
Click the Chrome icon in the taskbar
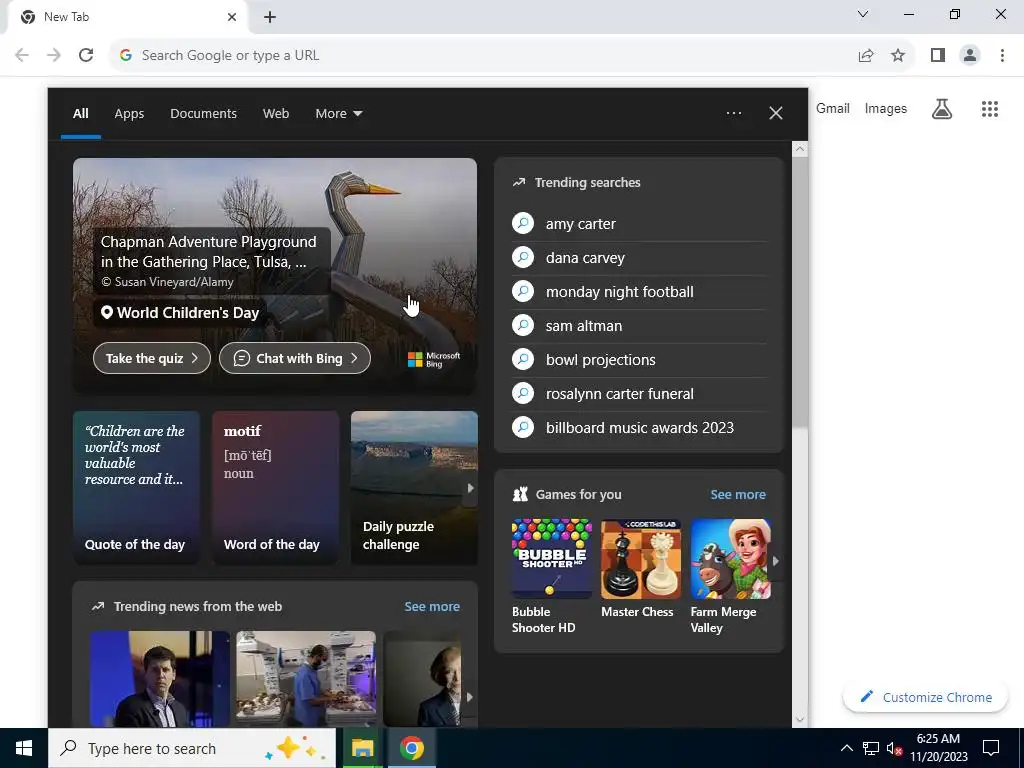(x=411, y=748)
